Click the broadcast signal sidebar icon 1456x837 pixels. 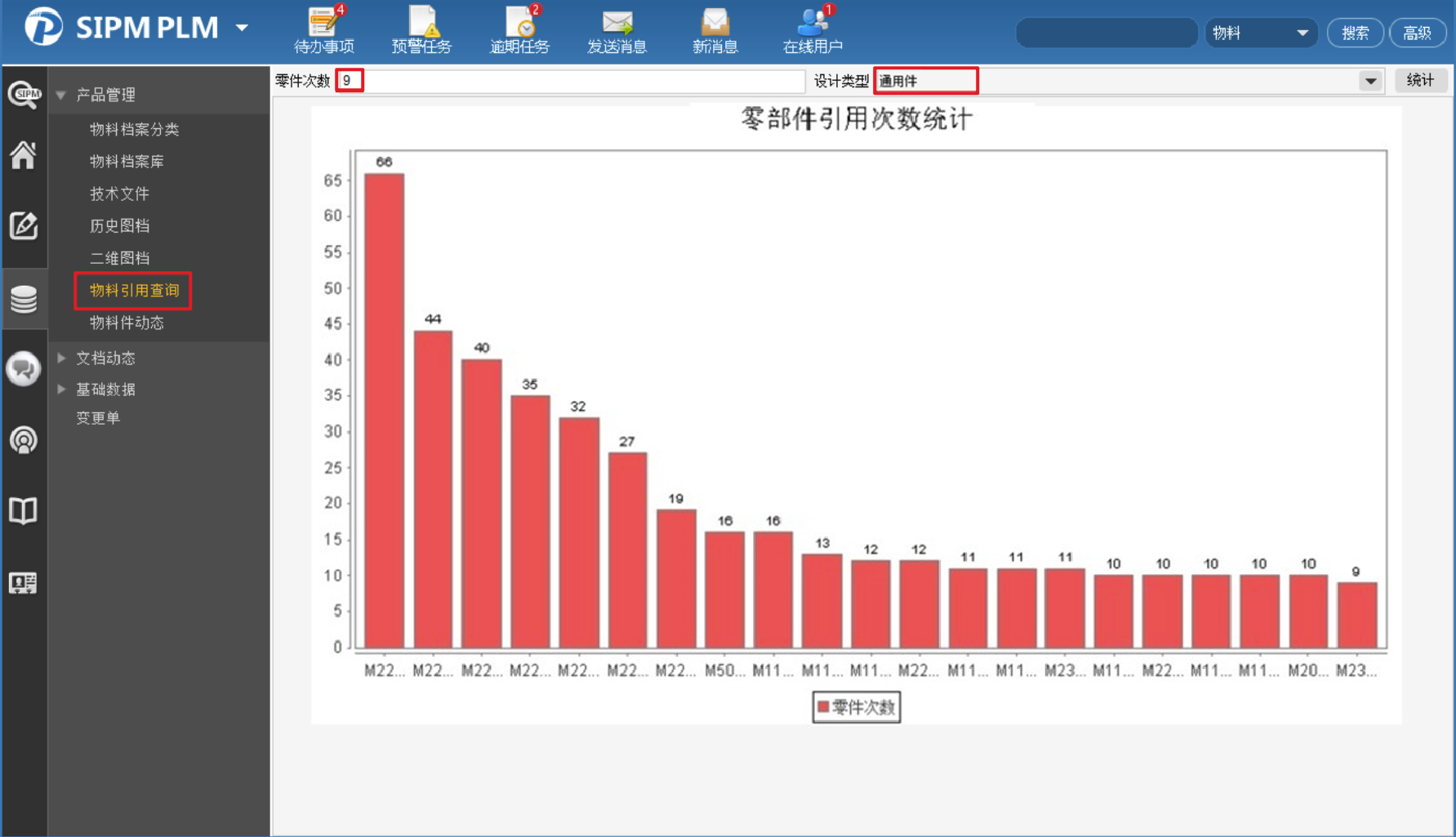click(x=23, y=440)
